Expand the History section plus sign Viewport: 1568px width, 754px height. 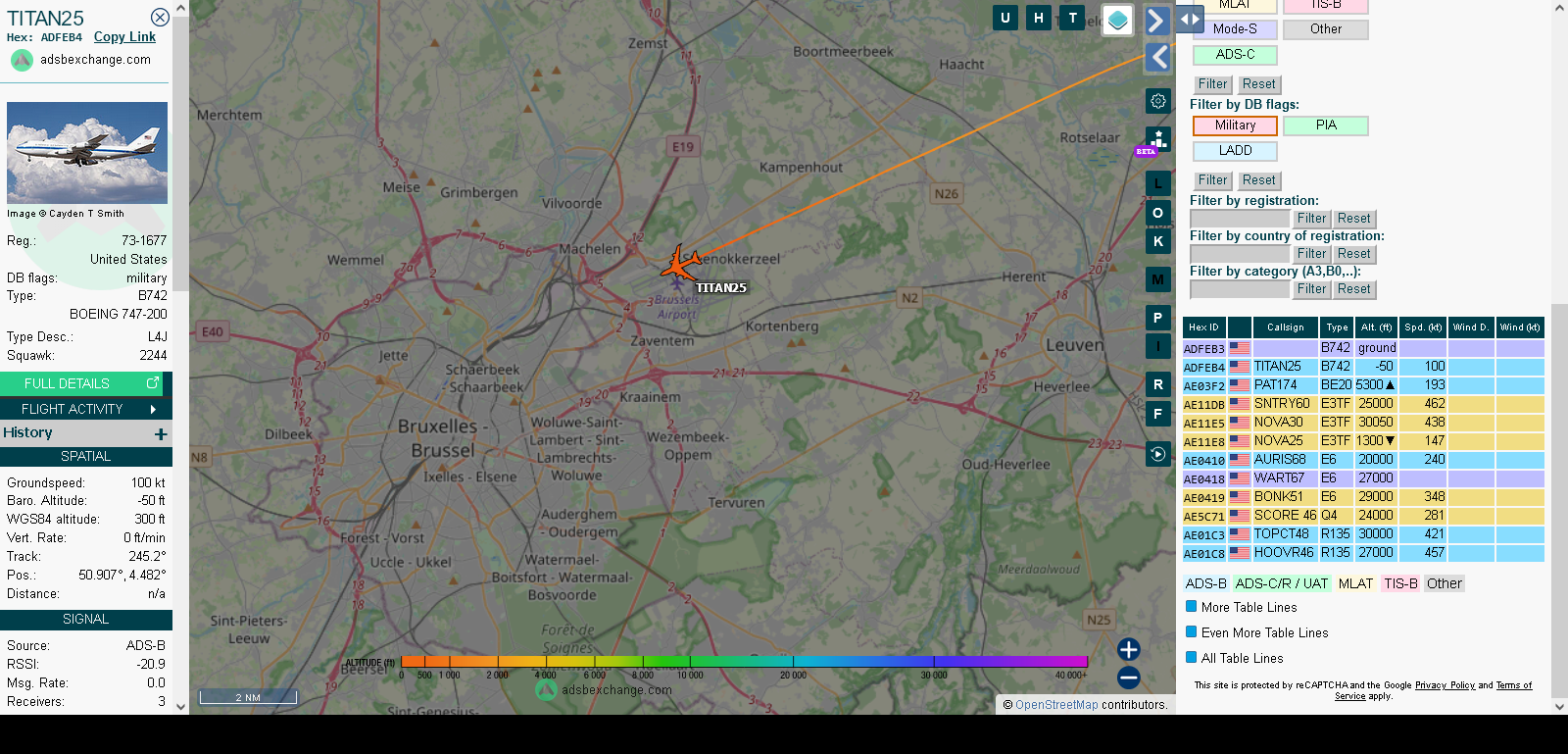[161, 433]
